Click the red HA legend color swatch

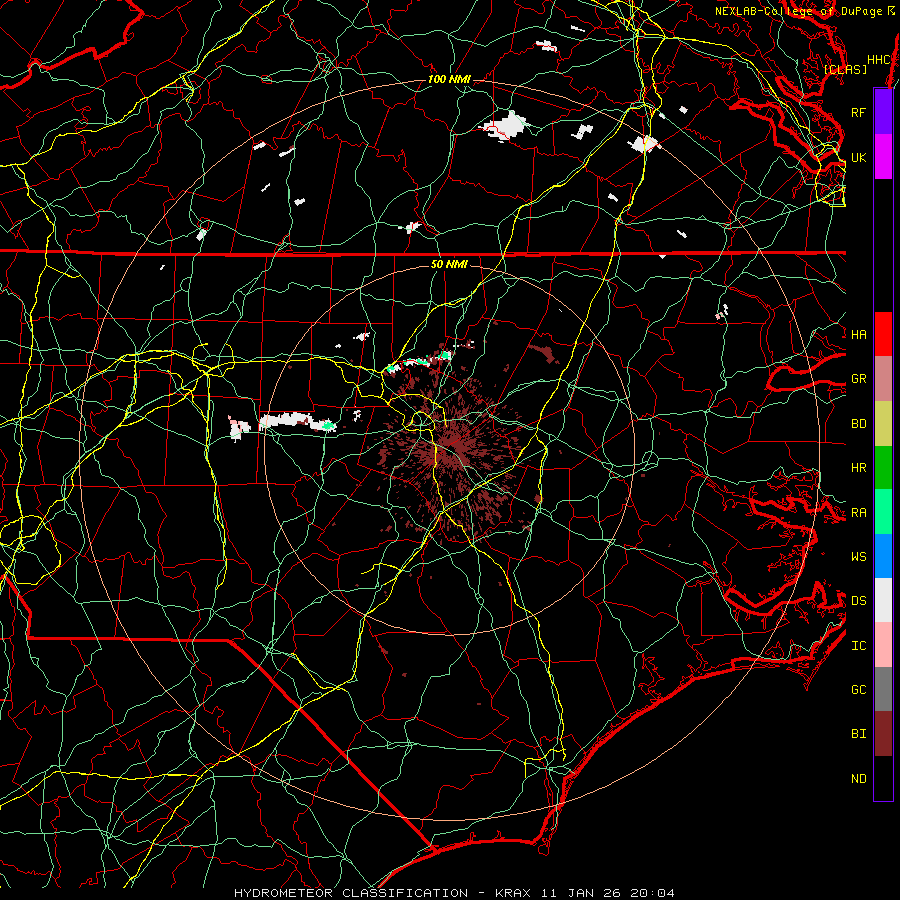[x=883, y=334]
